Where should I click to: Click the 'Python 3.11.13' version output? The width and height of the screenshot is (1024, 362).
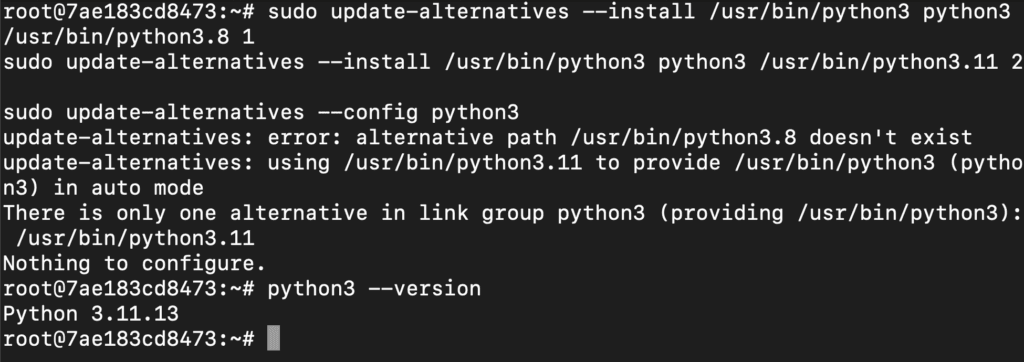tap(91, 314)
